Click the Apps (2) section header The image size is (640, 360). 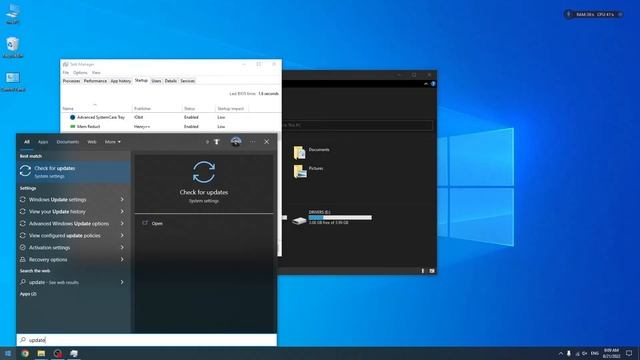[x=28, y=294]
